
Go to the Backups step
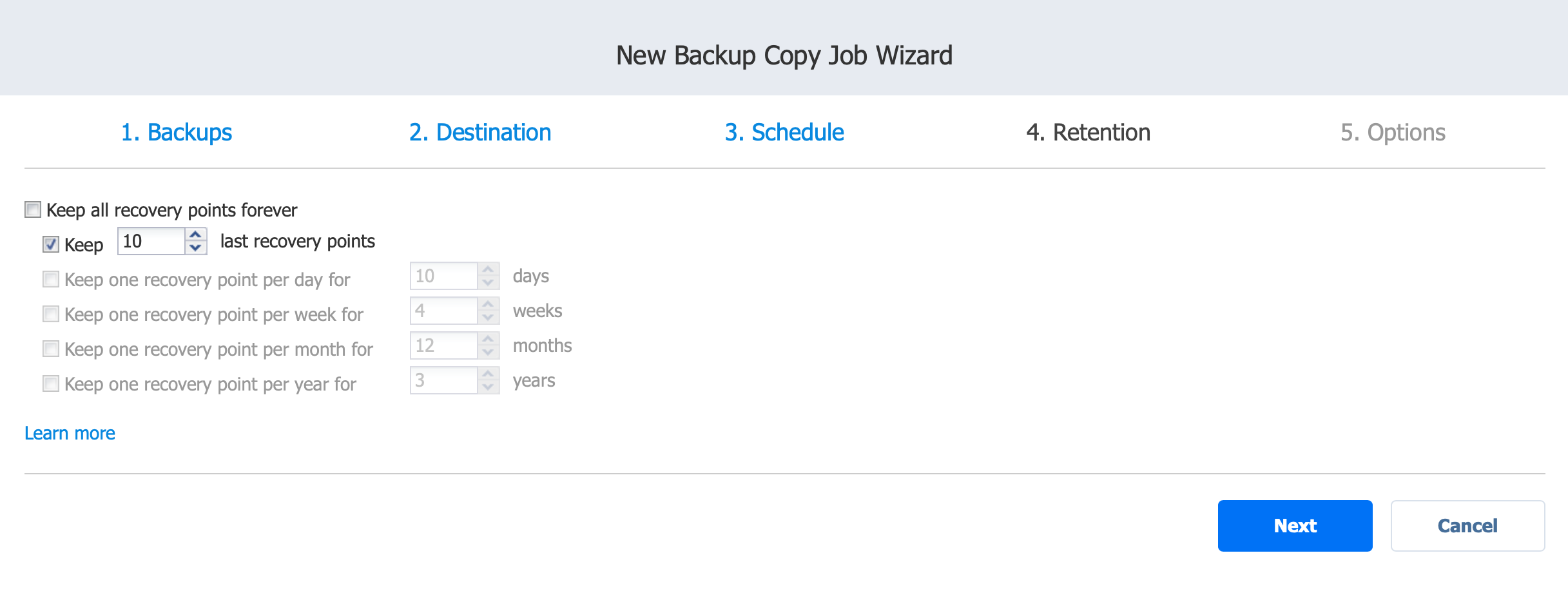pyautogui.click(x=177, y=132)
